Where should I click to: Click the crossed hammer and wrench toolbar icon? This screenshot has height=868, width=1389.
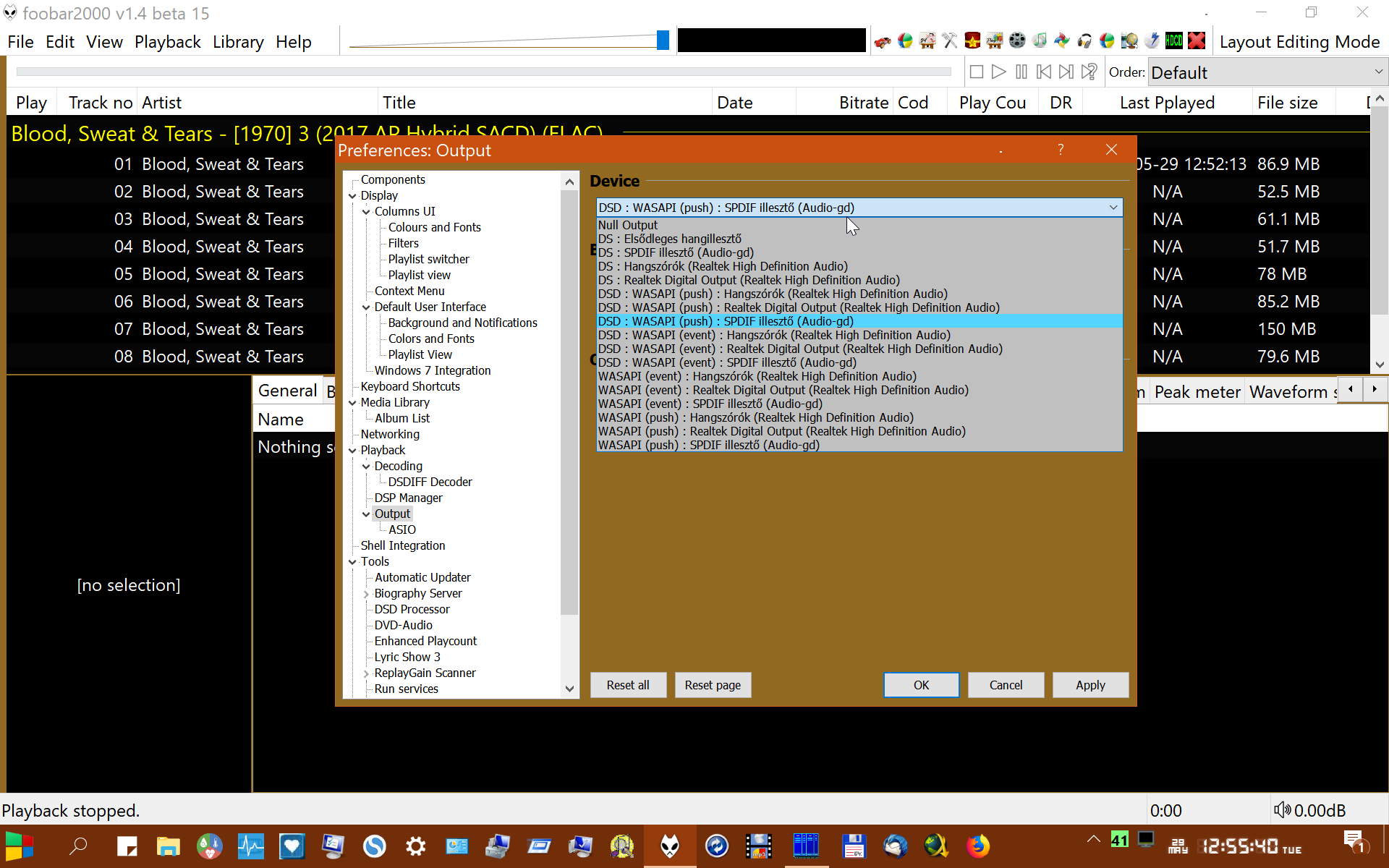pos(950,41)
